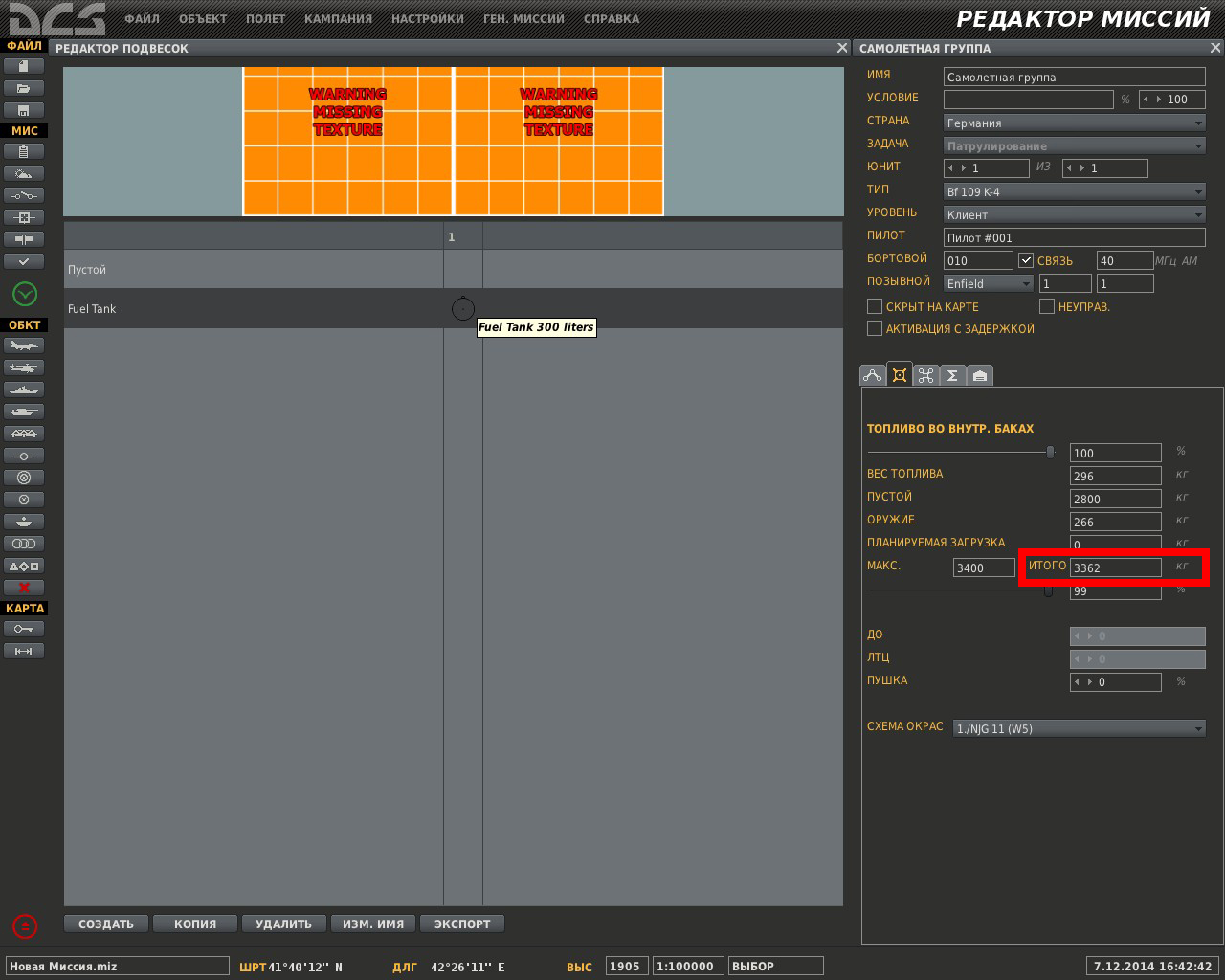Open the ТИП Bf 109 K-4 dropdown

(1075, 192)
